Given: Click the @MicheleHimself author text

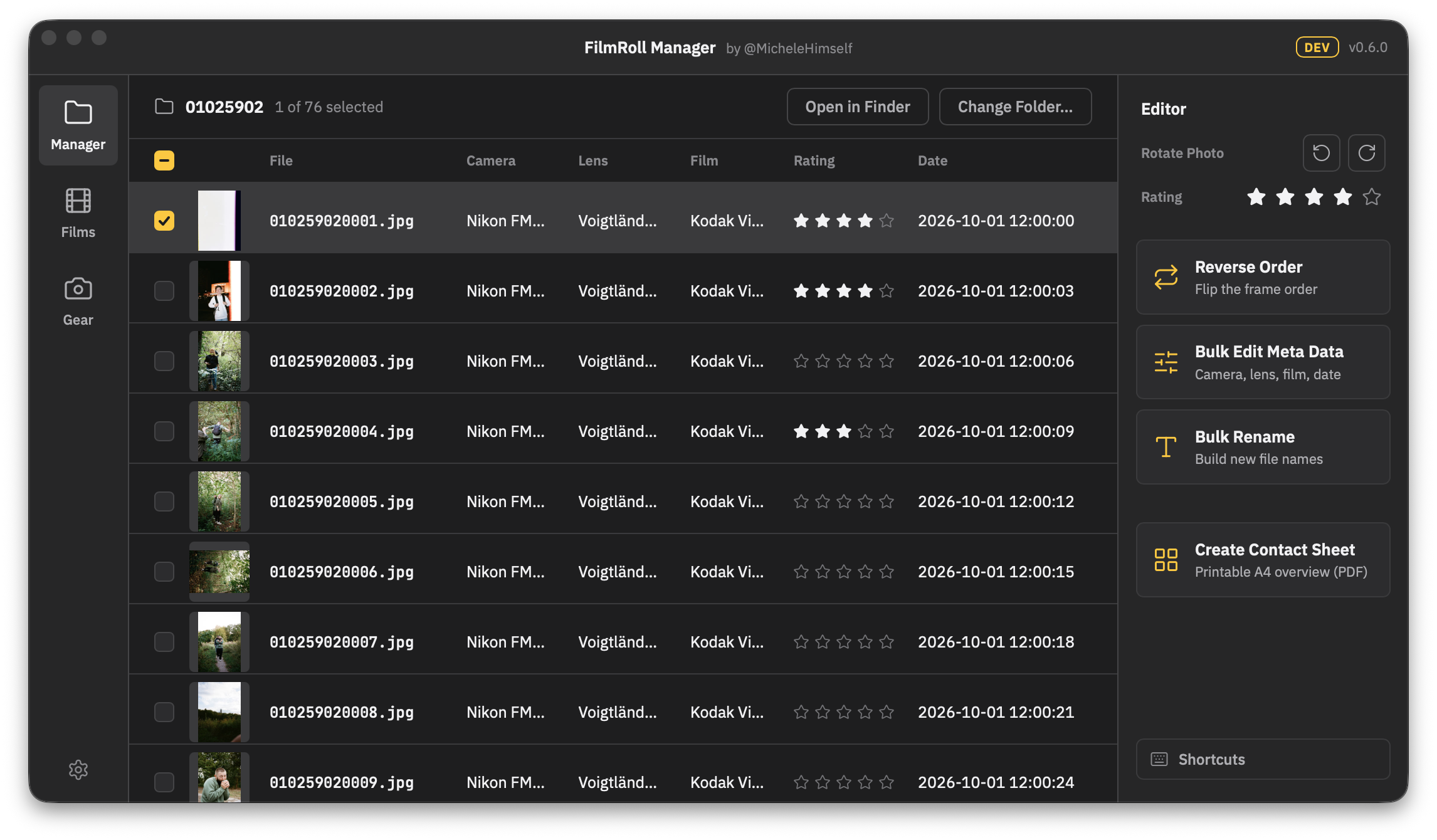Looking at the screenshot, I should 797,48.
